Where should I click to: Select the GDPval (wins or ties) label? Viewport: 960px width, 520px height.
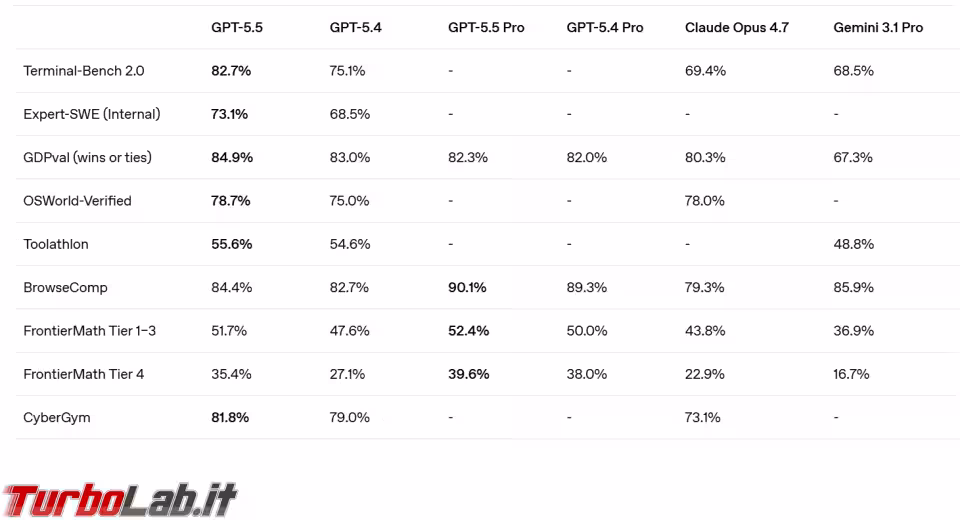click(88, 158)
